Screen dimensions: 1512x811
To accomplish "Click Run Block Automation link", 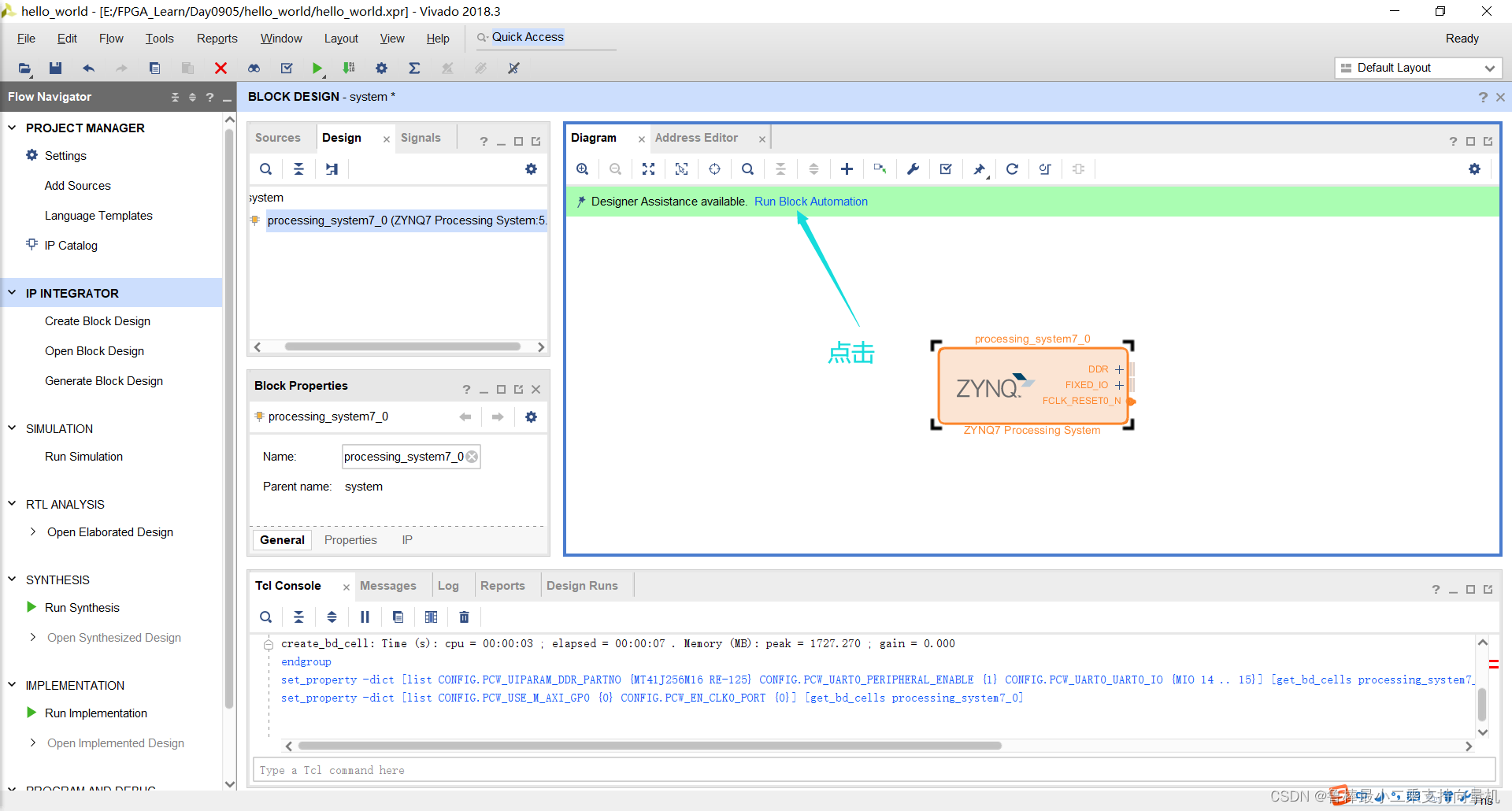I will click(x=811, y=202).
